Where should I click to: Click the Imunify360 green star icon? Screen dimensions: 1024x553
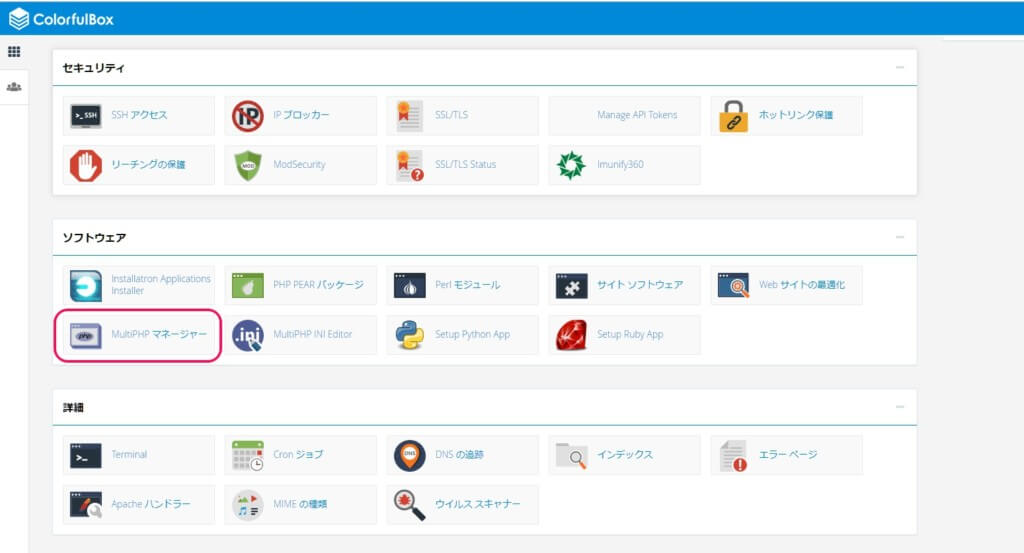[x=570, y=164]
